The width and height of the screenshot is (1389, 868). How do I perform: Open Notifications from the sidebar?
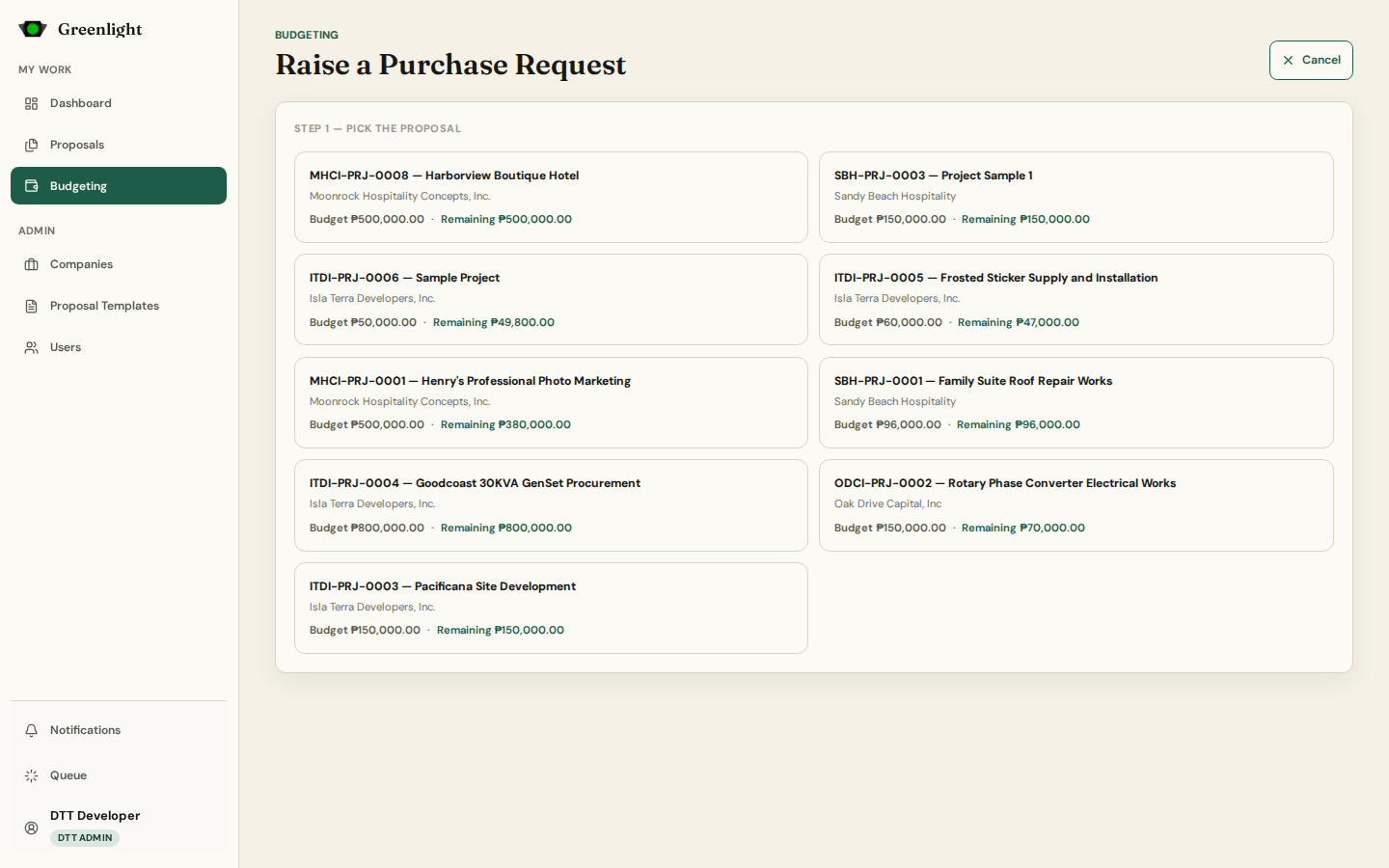click(x=119, y=730)
